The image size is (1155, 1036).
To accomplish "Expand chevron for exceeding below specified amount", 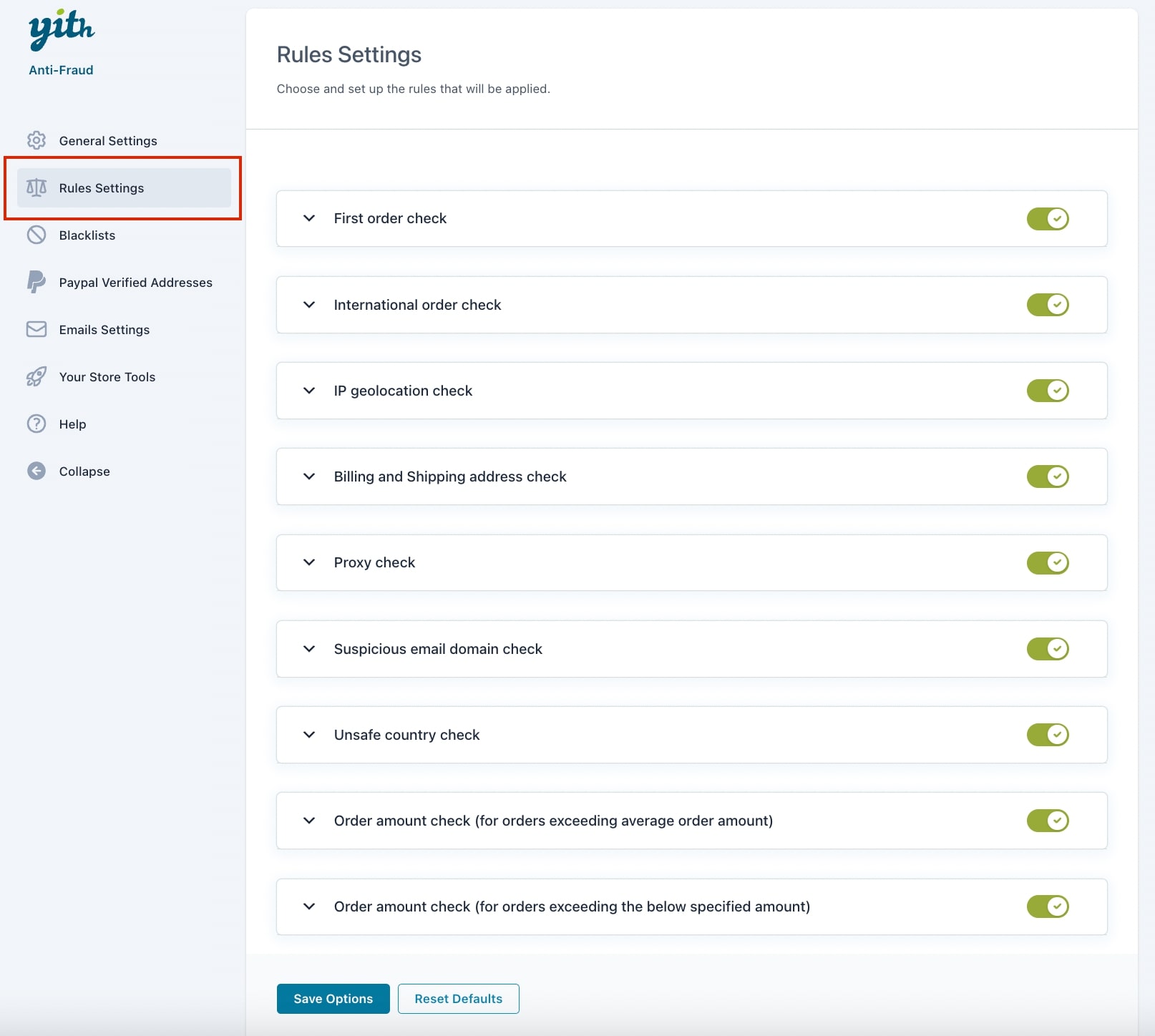I will 309,906.
